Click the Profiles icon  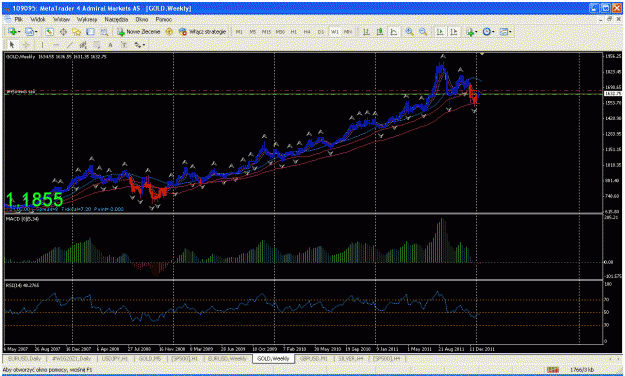click(x=29, y=32)
